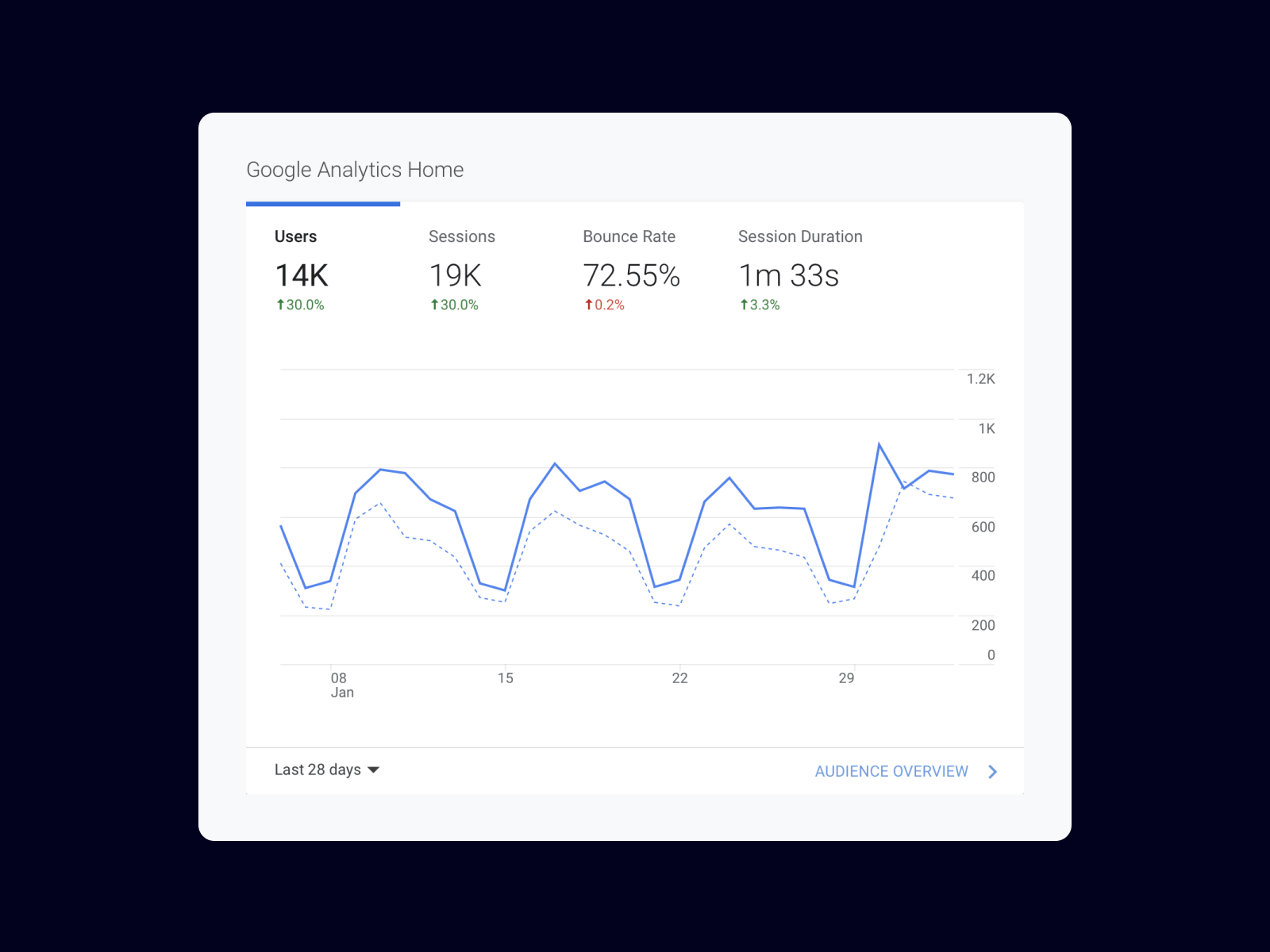Viewport: 1270px width, 952px height.
Task: Click the 1K y-axis label
Action: (x=987, y=429)
